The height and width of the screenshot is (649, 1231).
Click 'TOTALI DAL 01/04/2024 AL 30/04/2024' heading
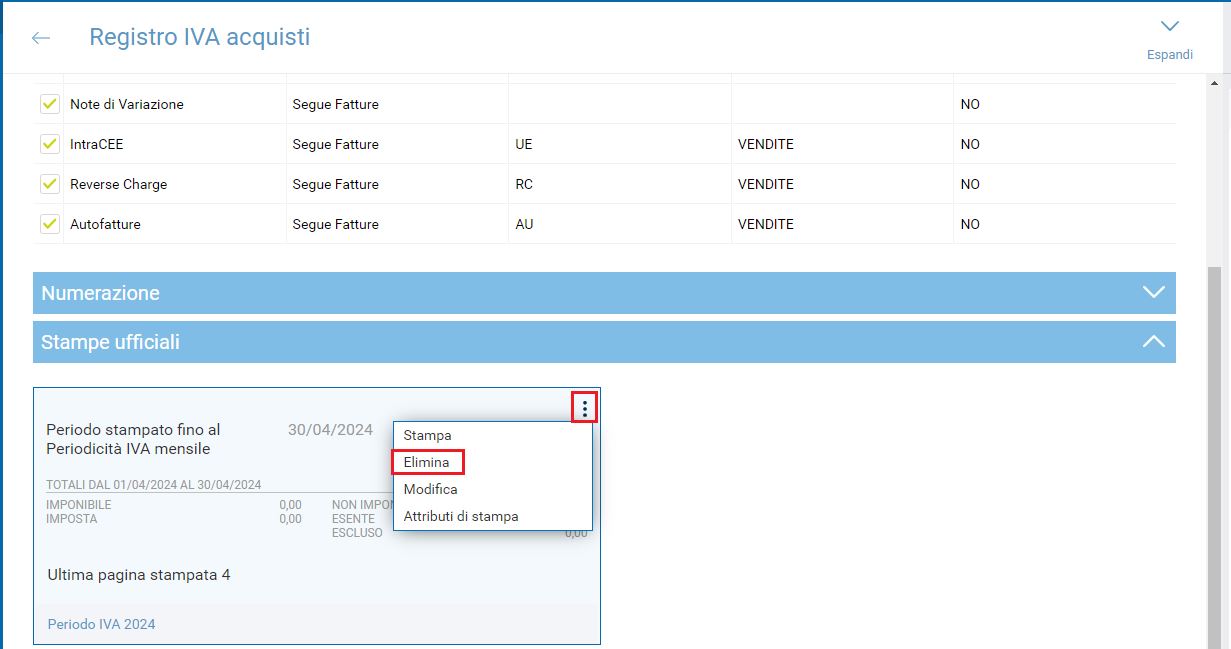(154, 485)
